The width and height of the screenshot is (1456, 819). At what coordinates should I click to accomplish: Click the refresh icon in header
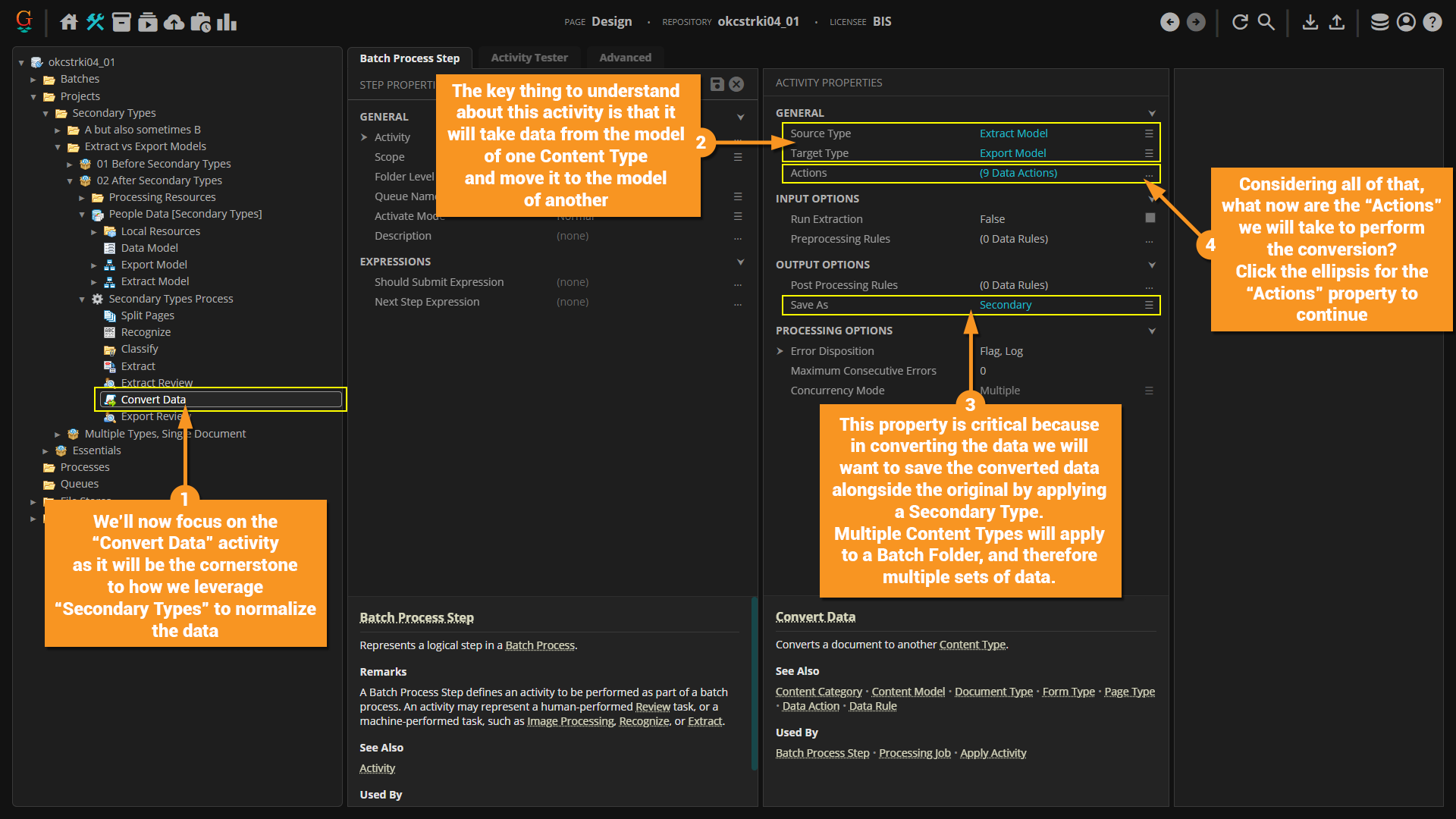click(x=1240, y=22)
